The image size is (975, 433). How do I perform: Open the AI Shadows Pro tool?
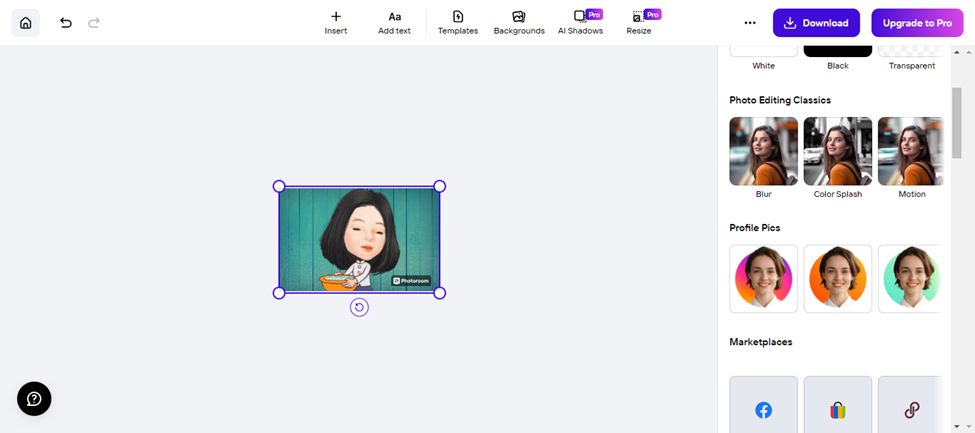click(581, 23)
